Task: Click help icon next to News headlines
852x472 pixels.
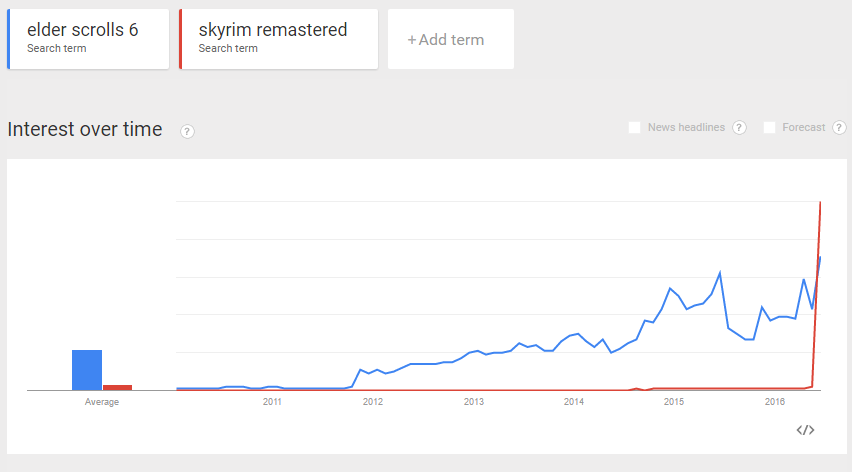Action: 739,127
